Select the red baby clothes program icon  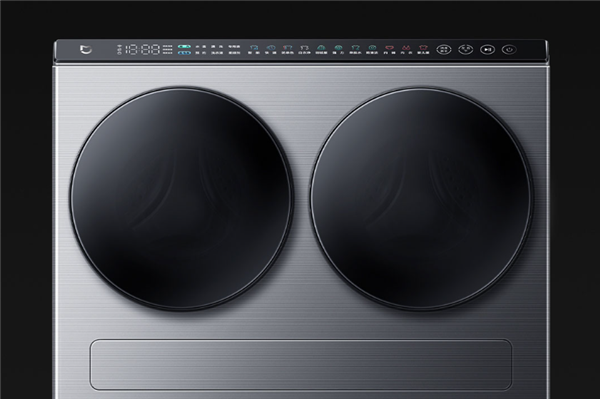tap(423, 47)
